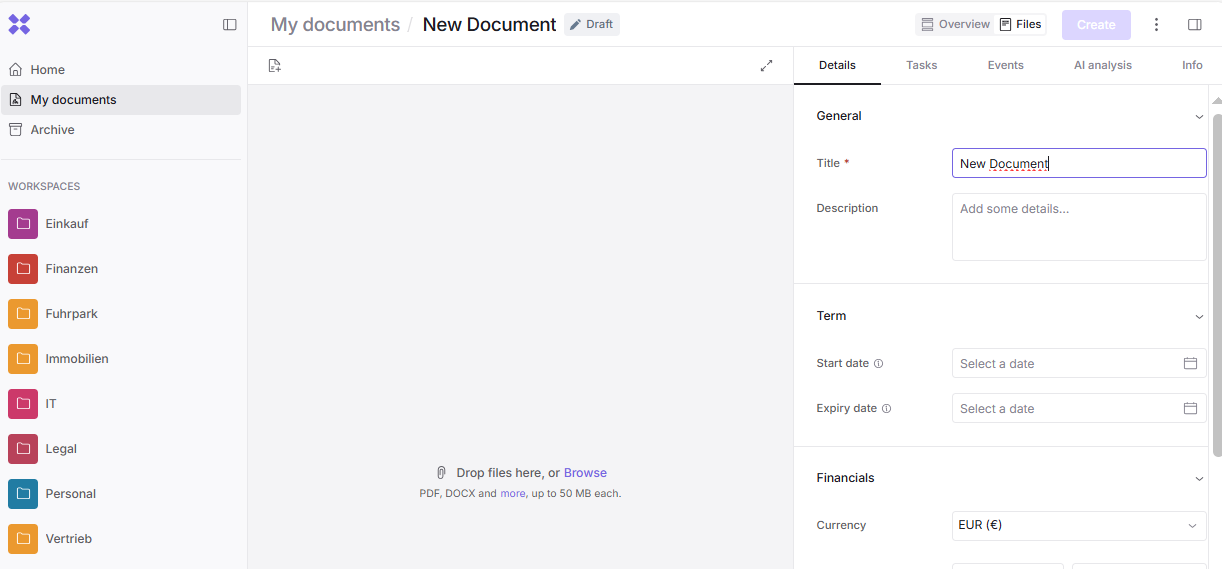Collapse the left sidebar panel icon

click(x=230, y=25)
